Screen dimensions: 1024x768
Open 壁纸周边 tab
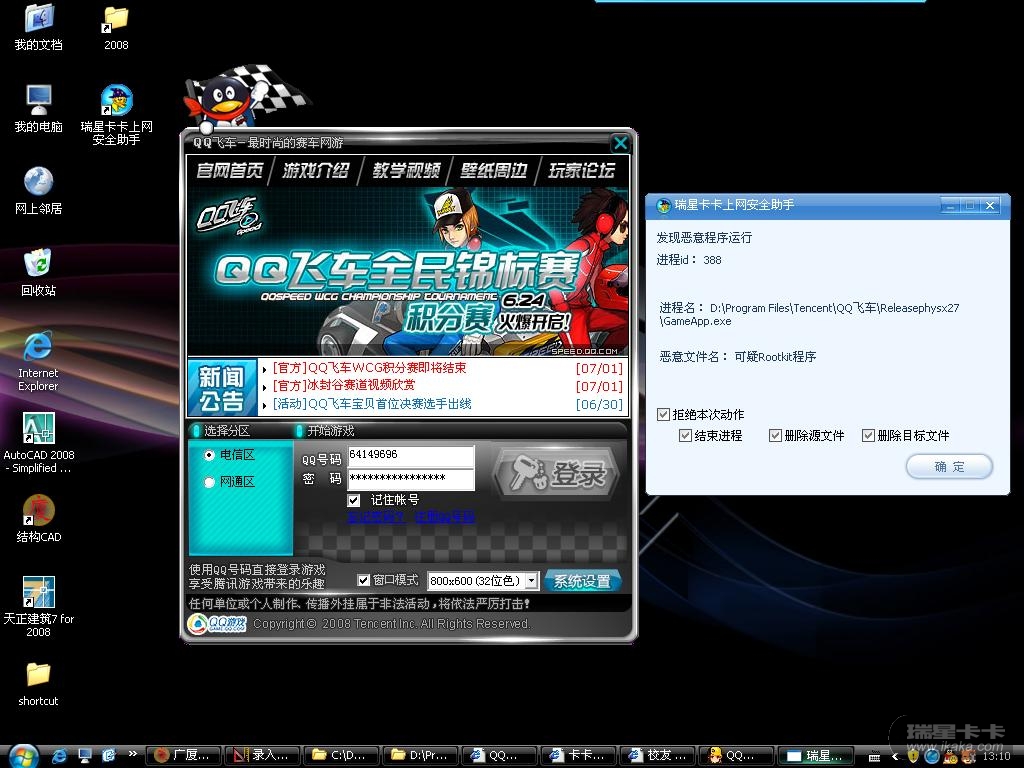pyautogui.click(x=493, y=170)
